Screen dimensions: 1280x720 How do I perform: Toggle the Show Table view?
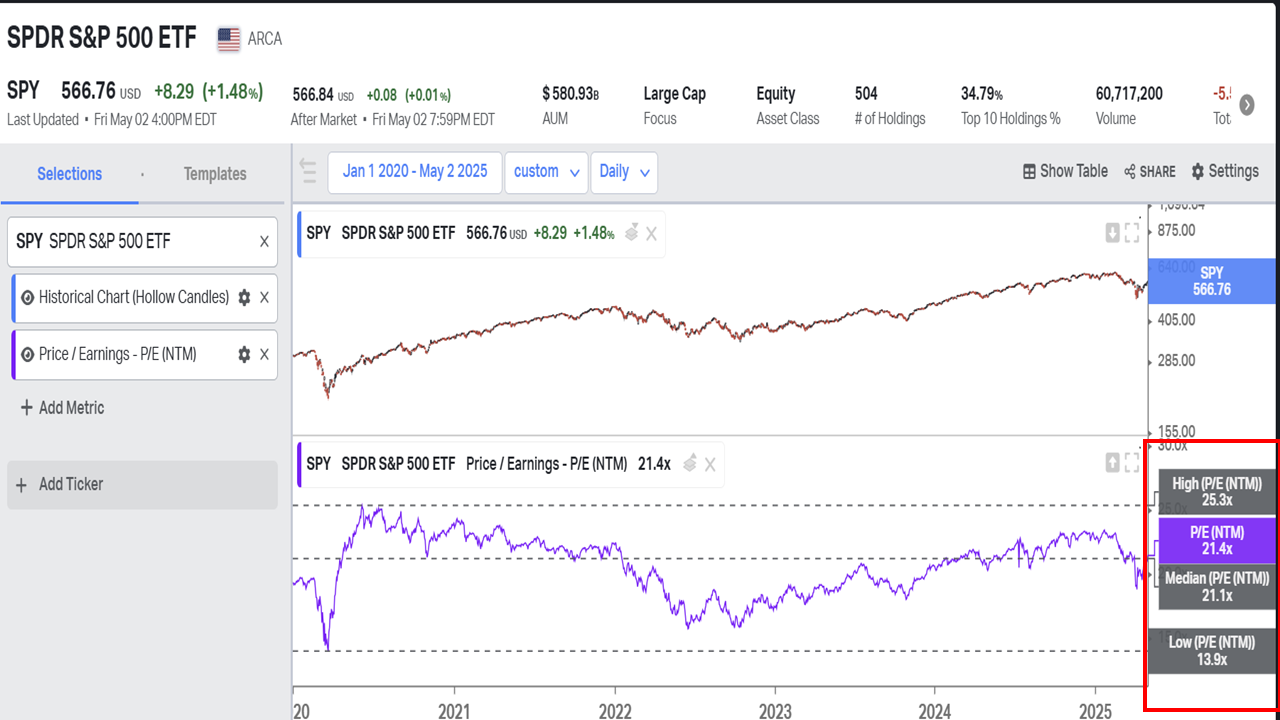[x=1065, y=171]
